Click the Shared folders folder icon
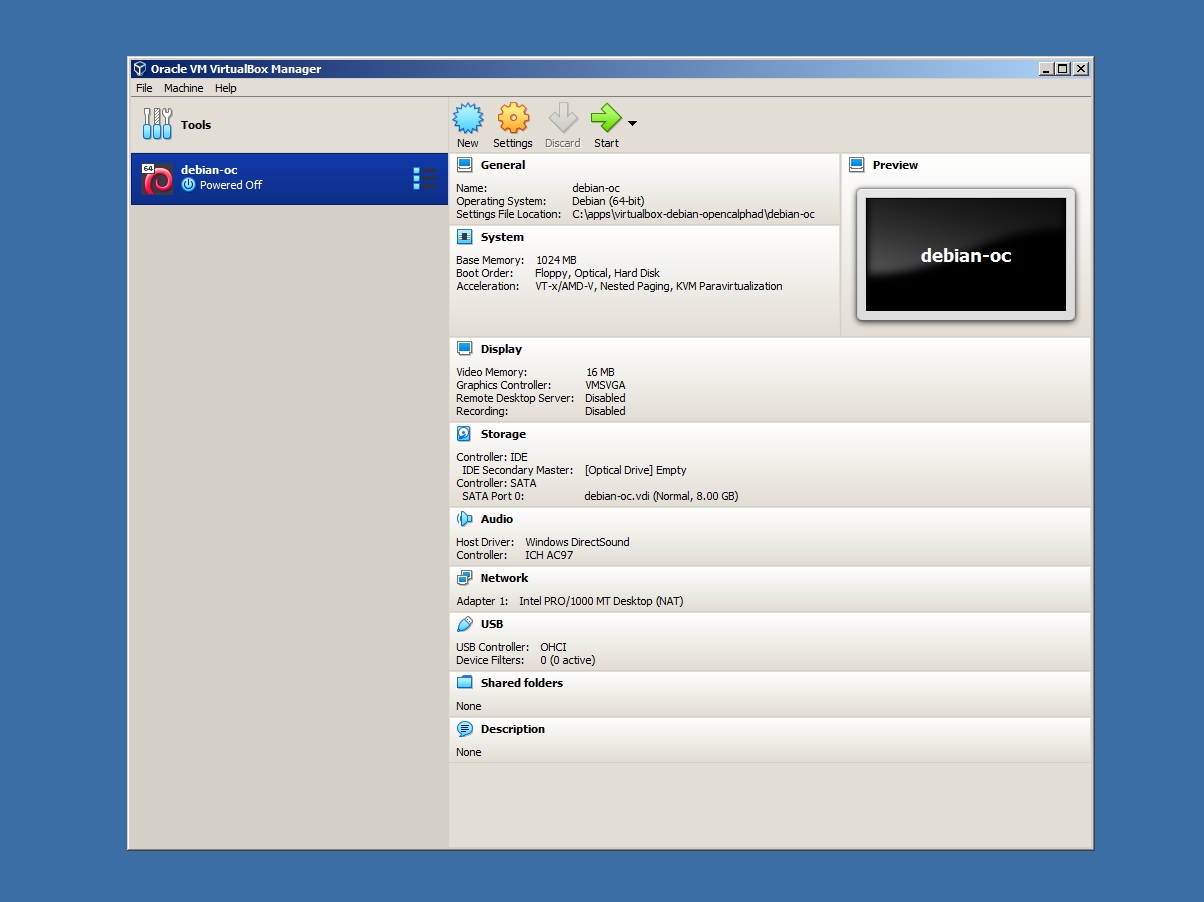Viewport: 1204px width, 902px height. click(464, 683)
